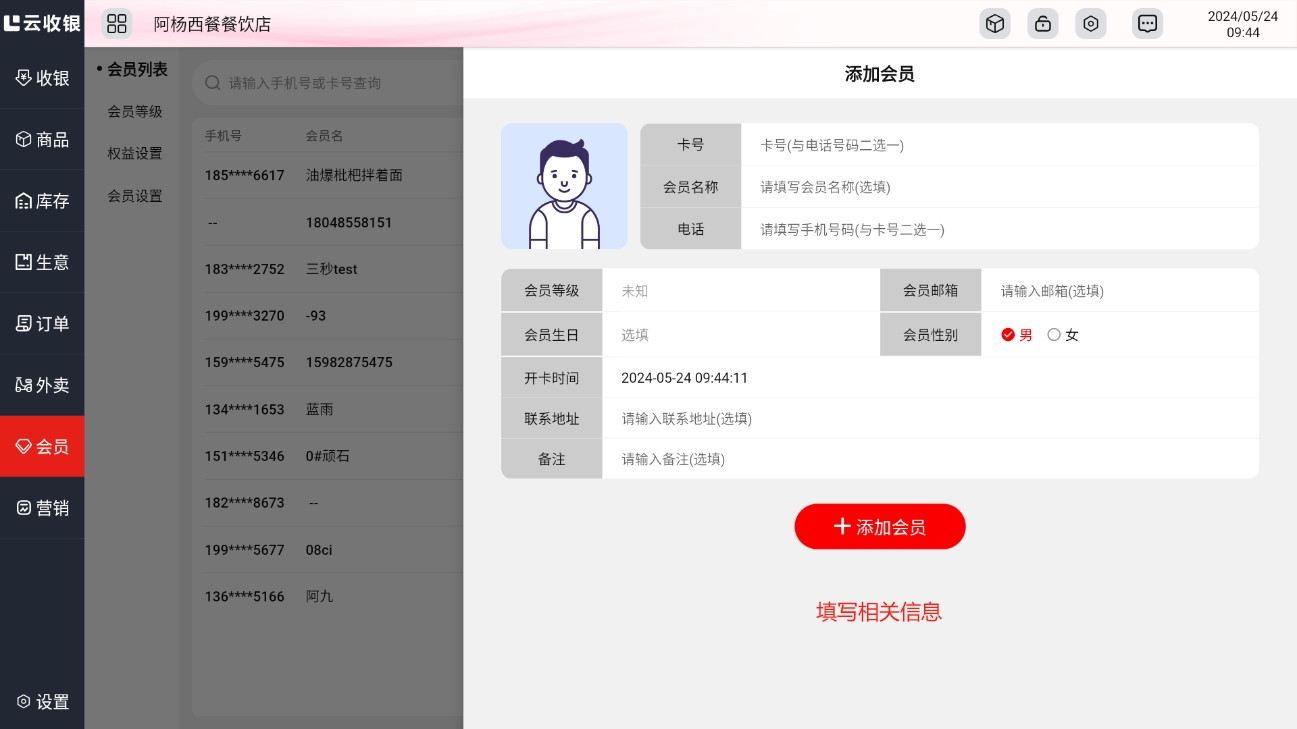Screen dimensions: 1297x729
Task: Open the message chat icon
Action: coord(1147,24)
